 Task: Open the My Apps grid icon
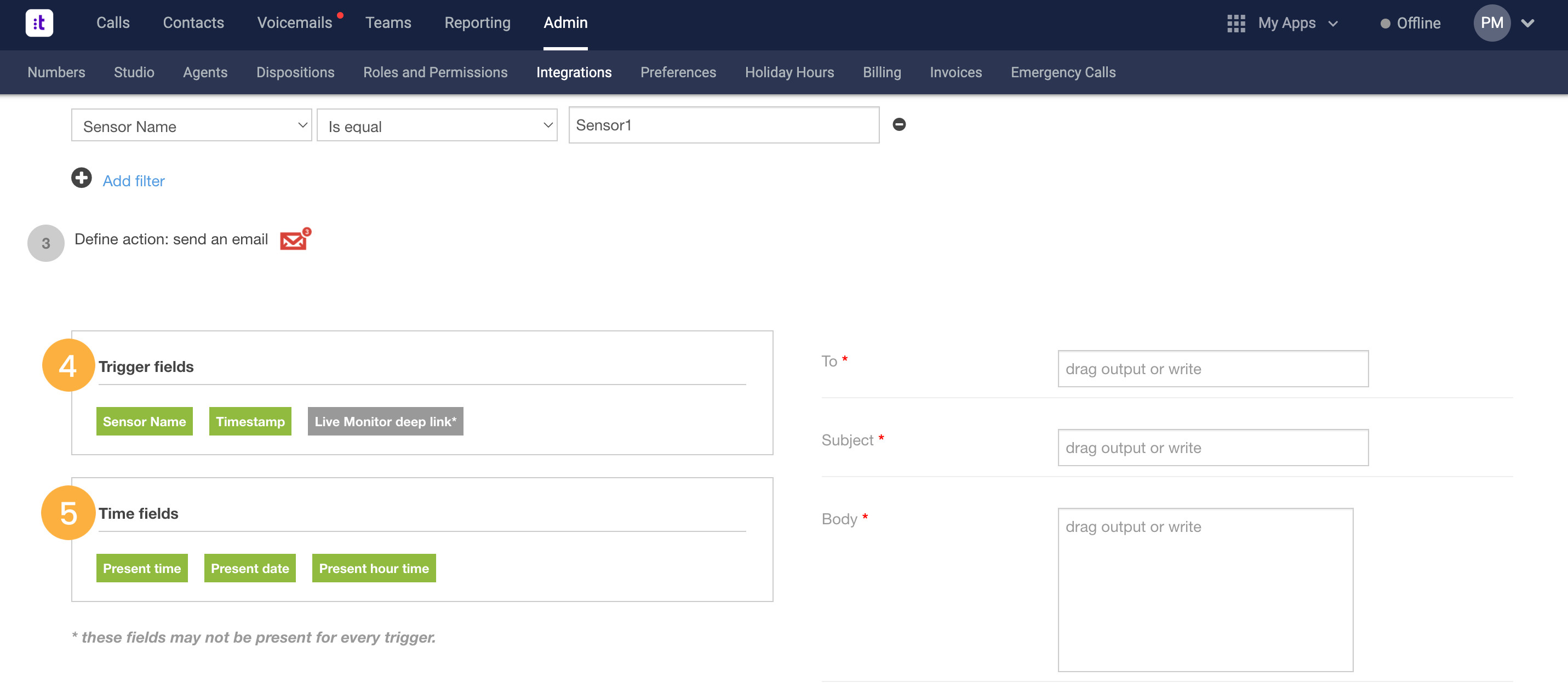click(x=1235, y=23)
